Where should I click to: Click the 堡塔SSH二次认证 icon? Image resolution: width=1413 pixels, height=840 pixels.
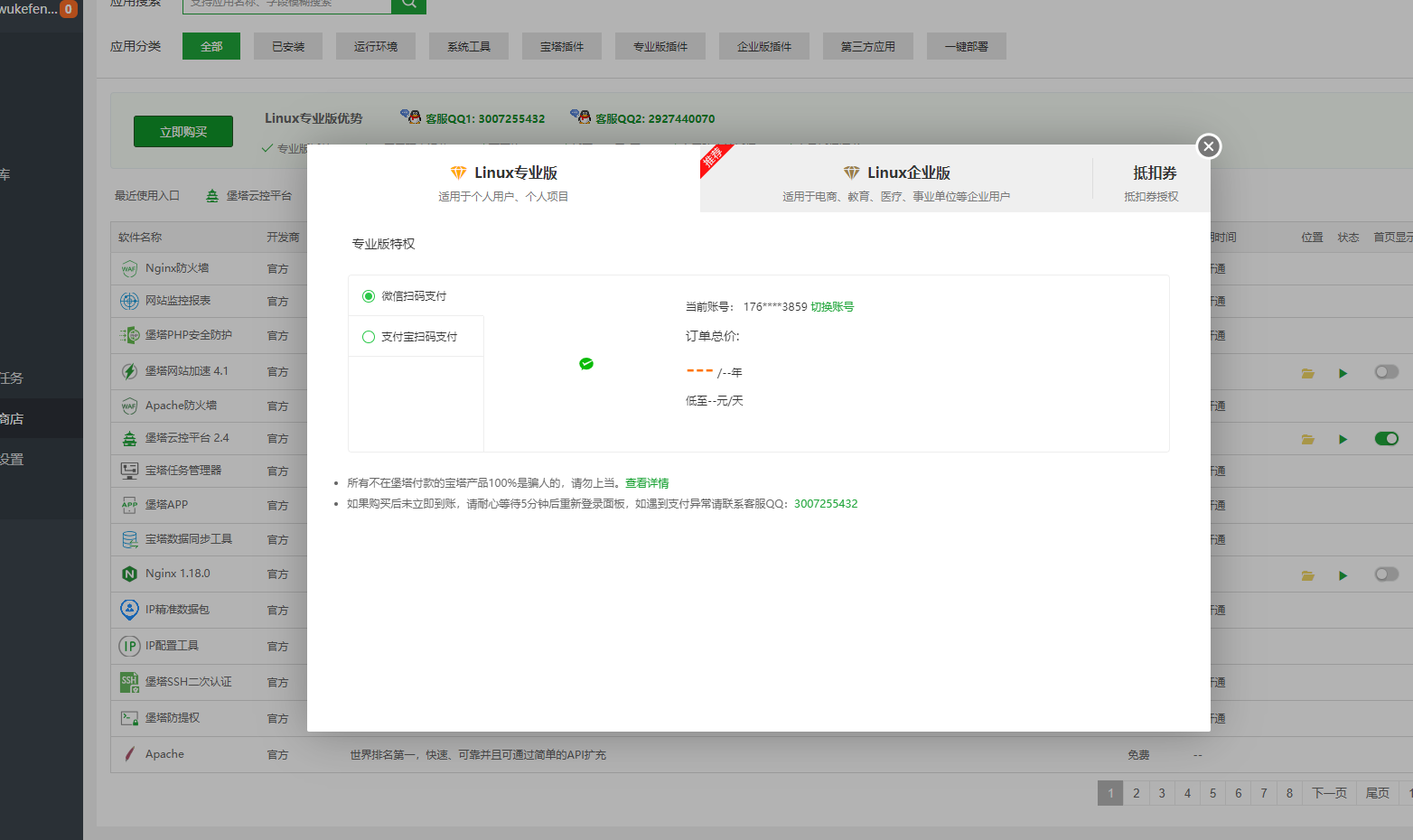click(129, 682)
